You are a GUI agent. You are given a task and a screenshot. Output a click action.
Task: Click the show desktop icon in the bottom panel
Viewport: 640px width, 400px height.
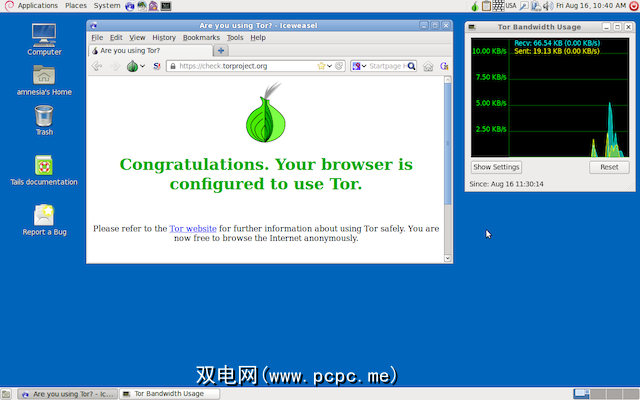[6, 394]
